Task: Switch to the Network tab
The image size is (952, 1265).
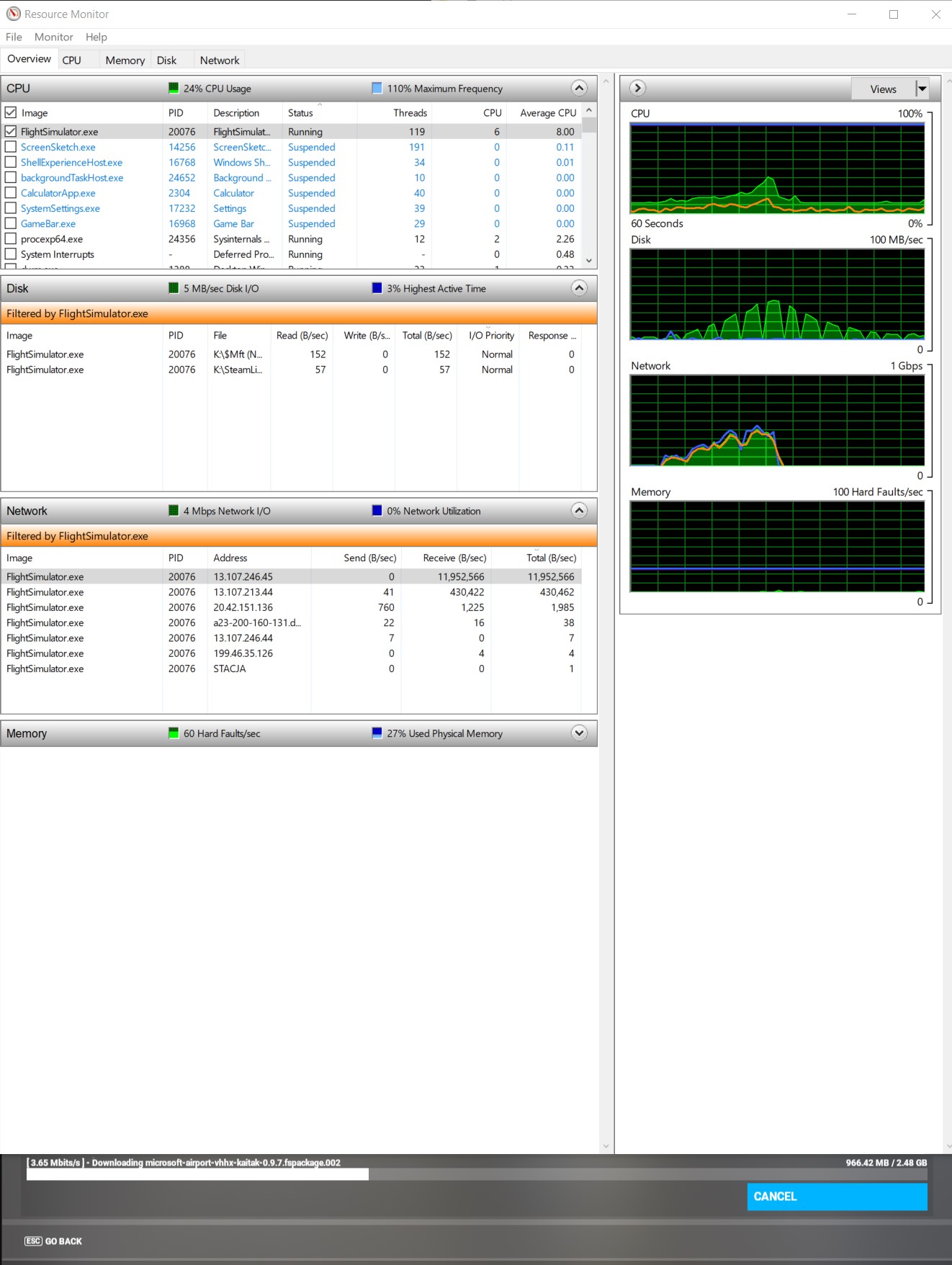Action: (220, 61)
